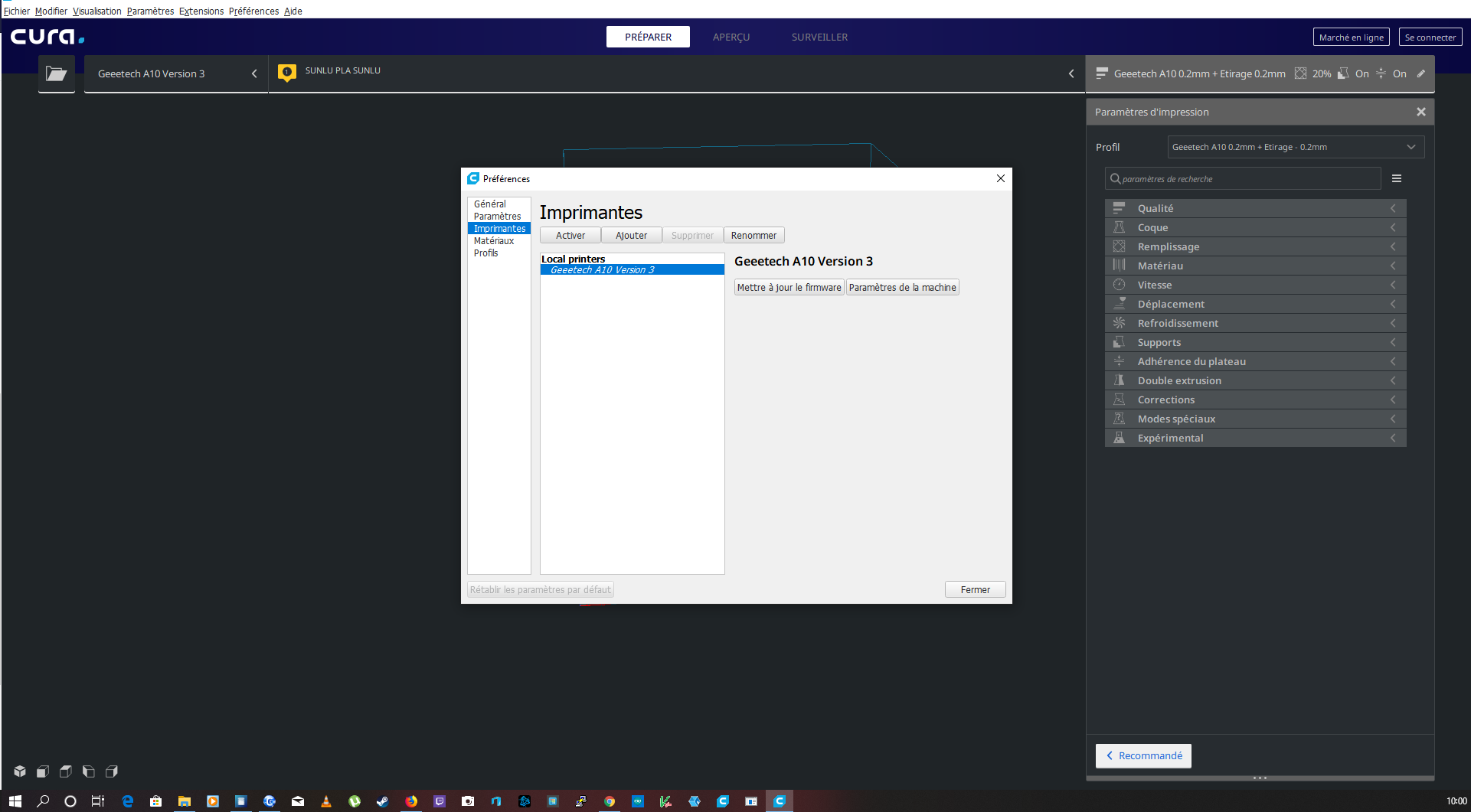
Task: Click the Vitesse category icon
Action: 1119,285
